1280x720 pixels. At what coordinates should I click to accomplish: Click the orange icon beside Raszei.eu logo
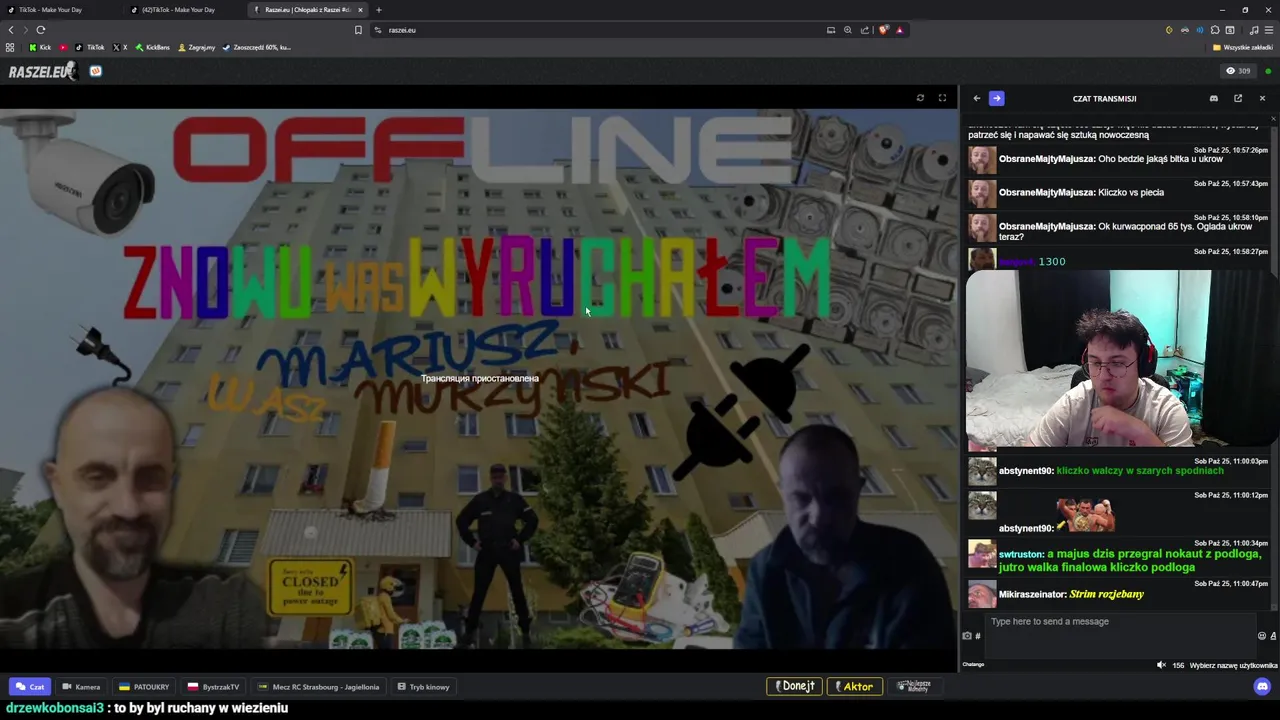click(96, 71)
